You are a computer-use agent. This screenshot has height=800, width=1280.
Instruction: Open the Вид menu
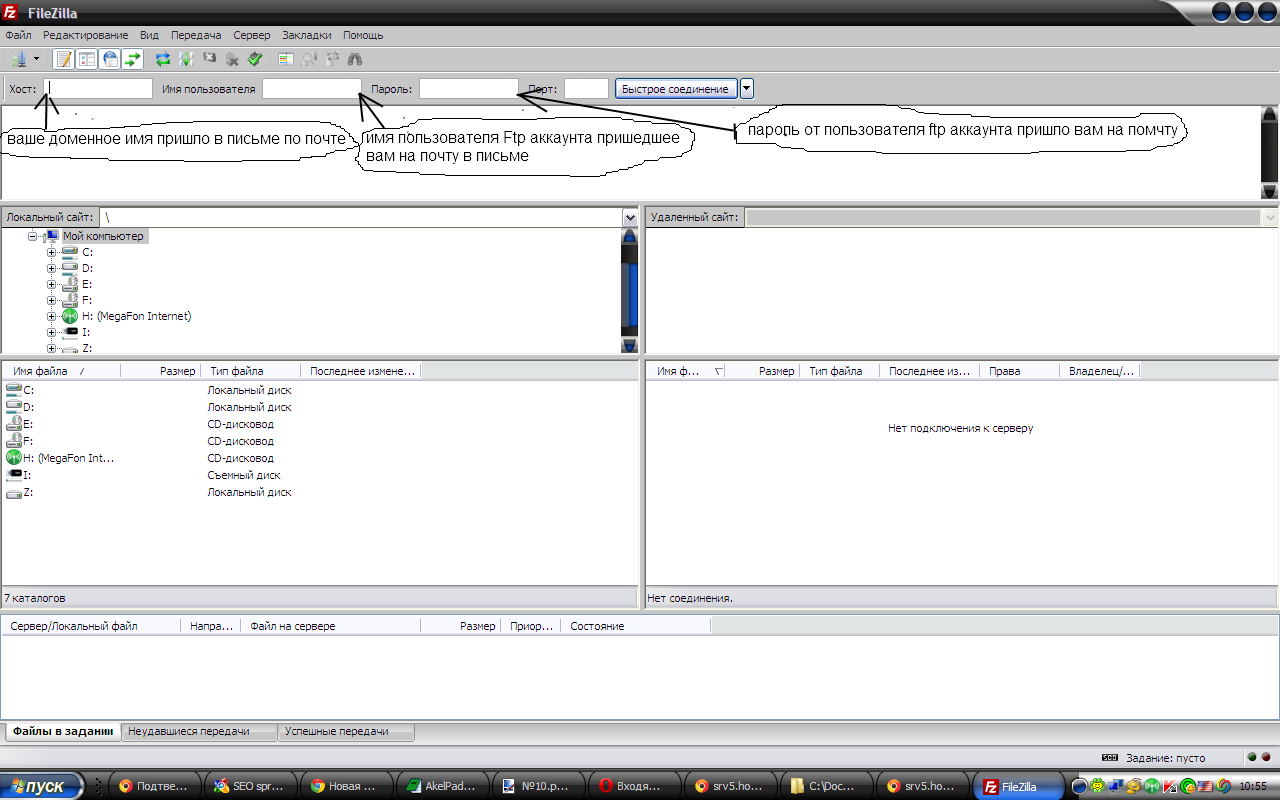click(x=149, y=35)
